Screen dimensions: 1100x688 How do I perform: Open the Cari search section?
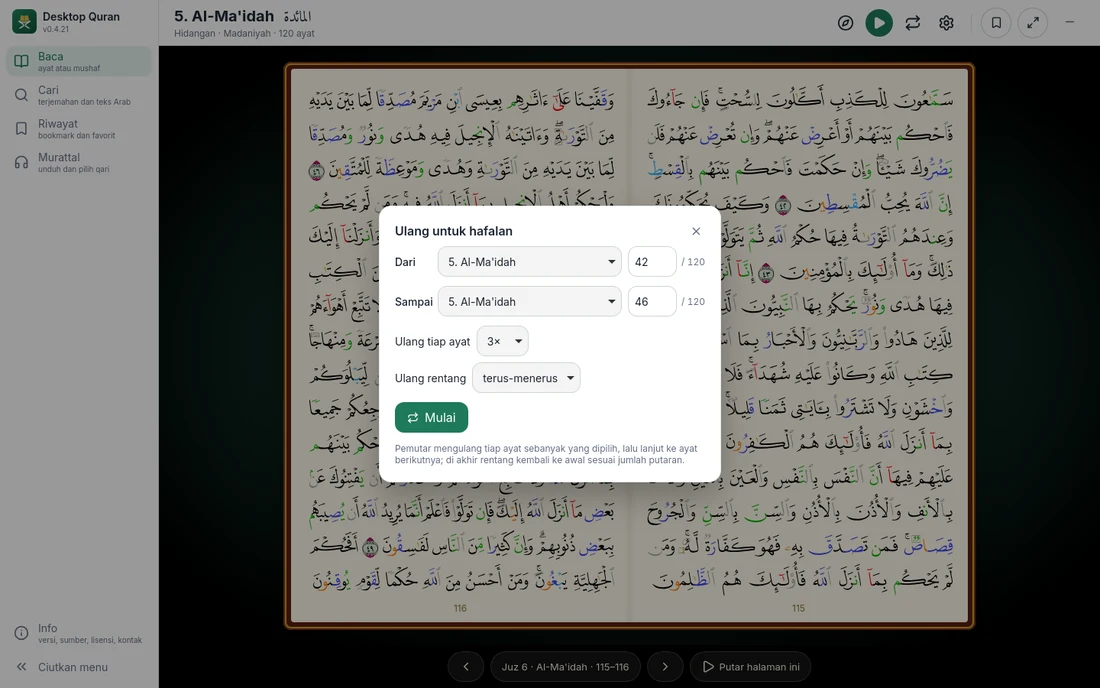click(x=79, y=95)
